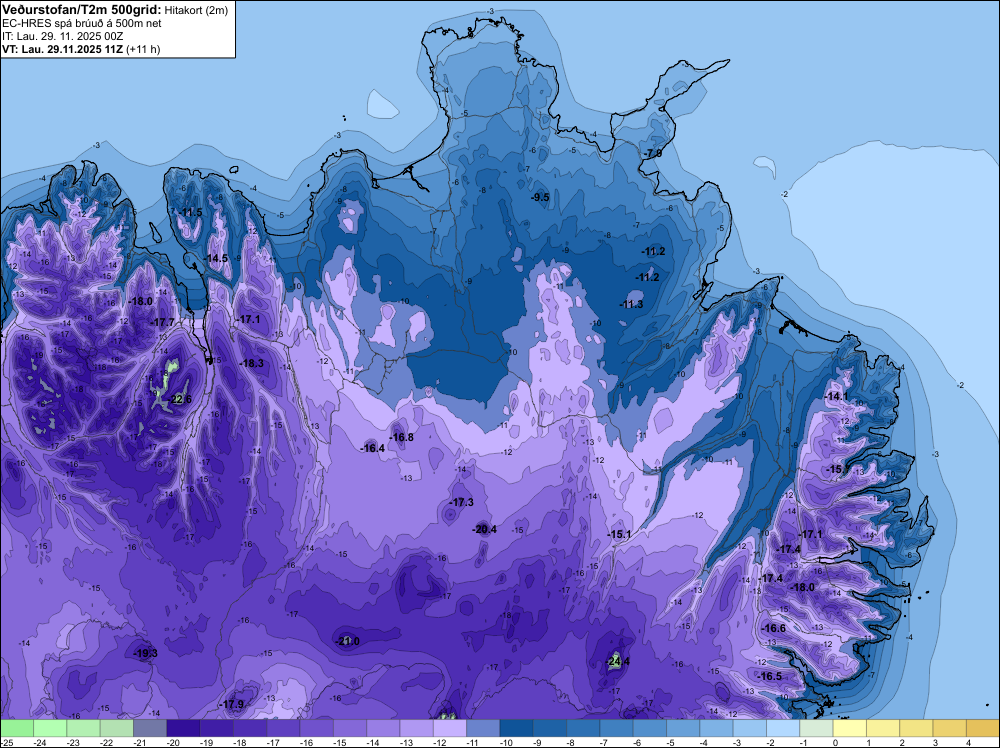Click the dark blue legend swatch above -10
This screenshot has width=1000, height=748.
[x=516, y=728]
